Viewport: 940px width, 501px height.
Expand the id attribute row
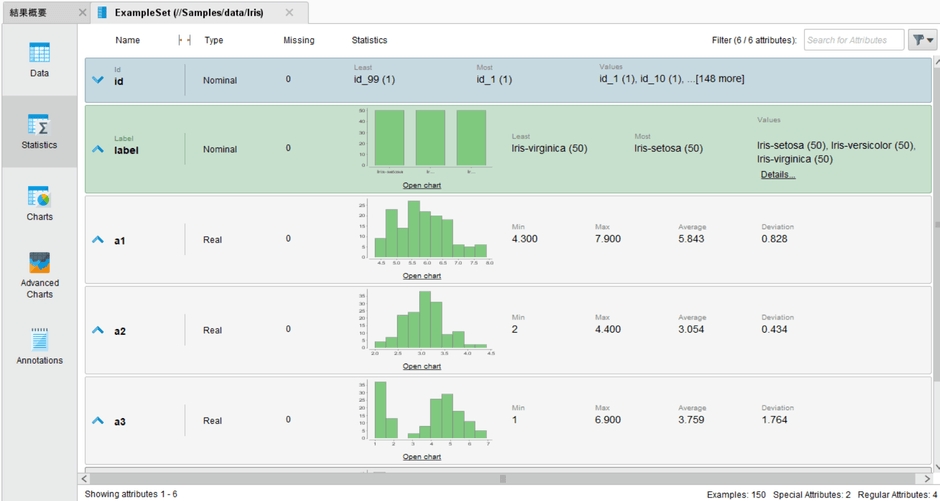pyautogui.click(x=98, y=80)
